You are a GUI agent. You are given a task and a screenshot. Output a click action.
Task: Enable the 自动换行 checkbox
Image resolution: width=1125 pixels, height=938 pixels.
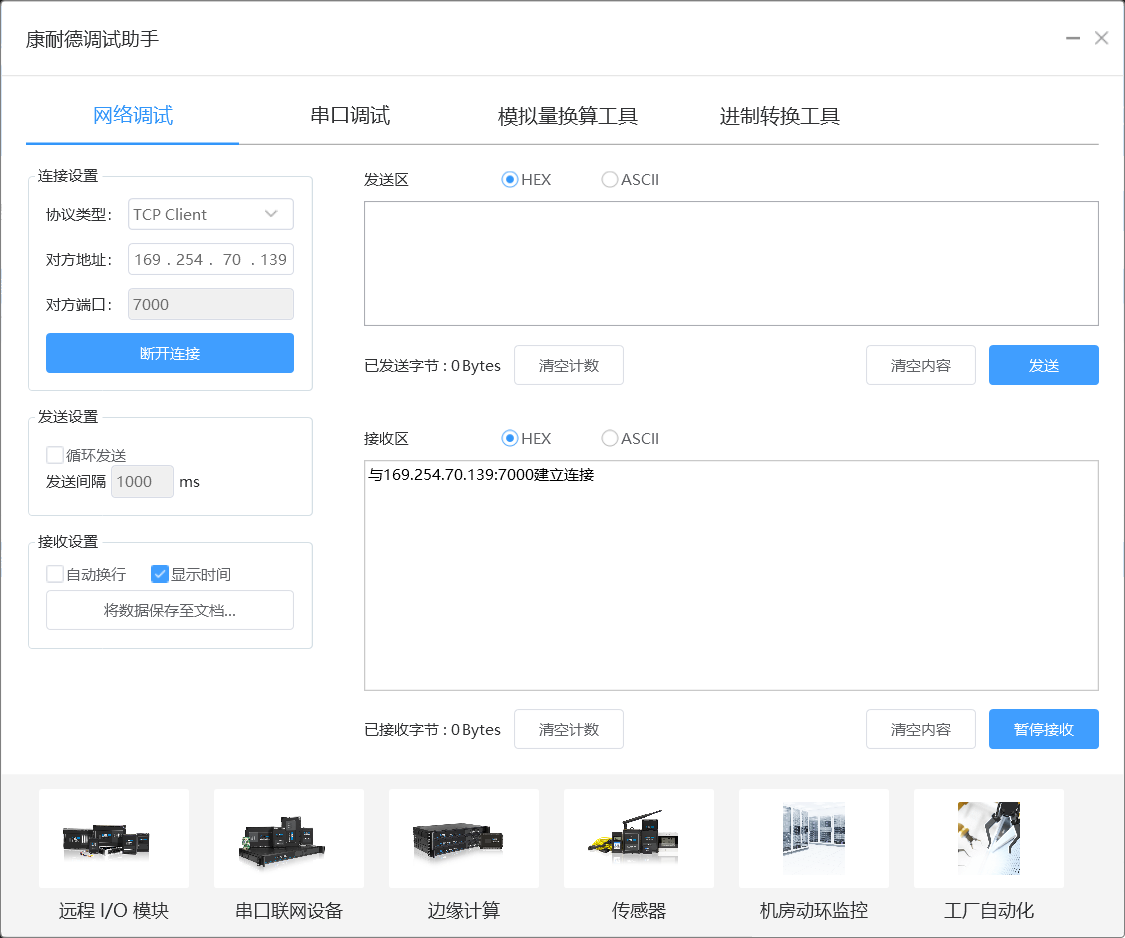pyautogui.click(x=55, y=574)
